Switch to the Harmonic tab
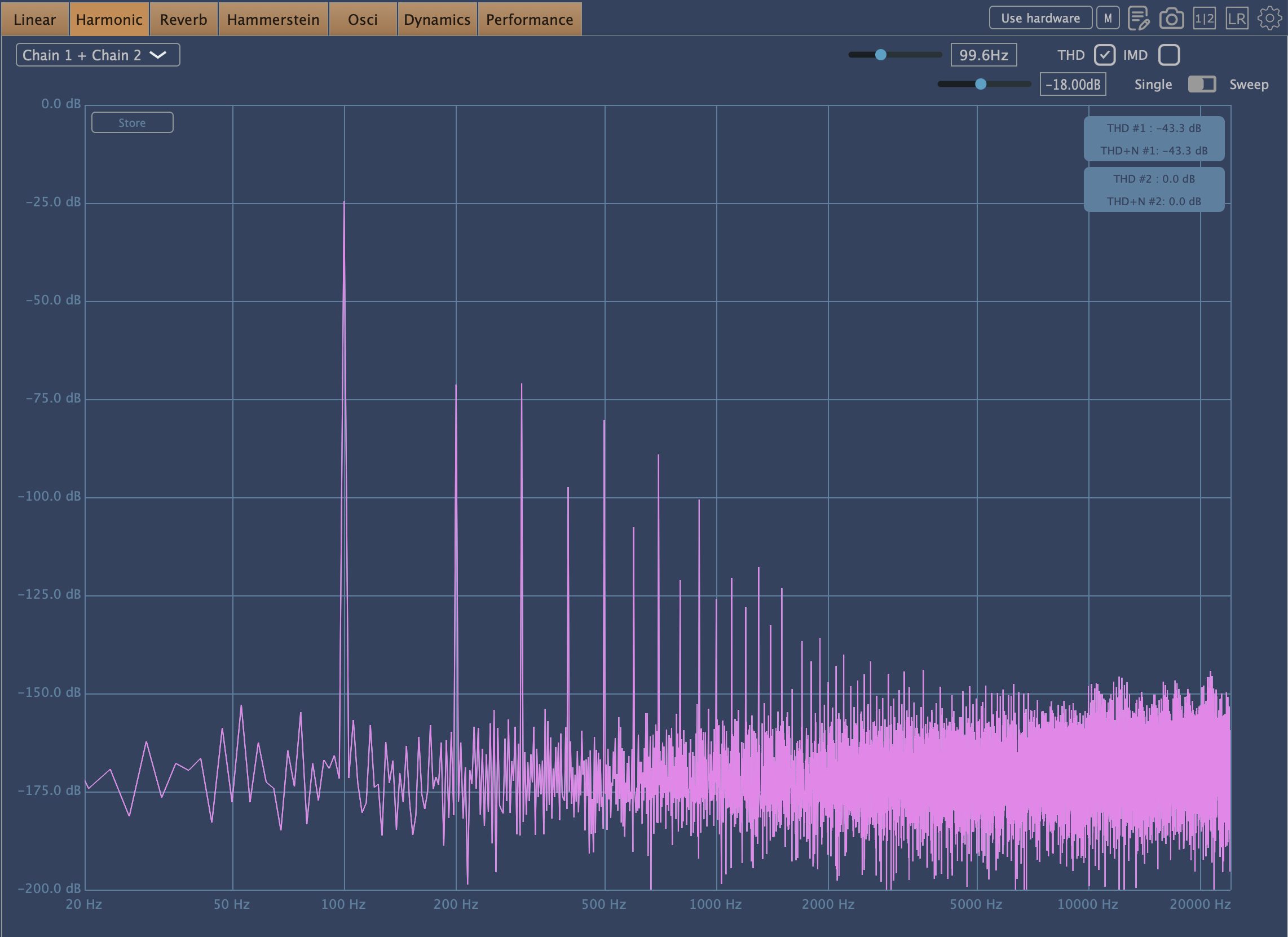 [x=109, y=19]
